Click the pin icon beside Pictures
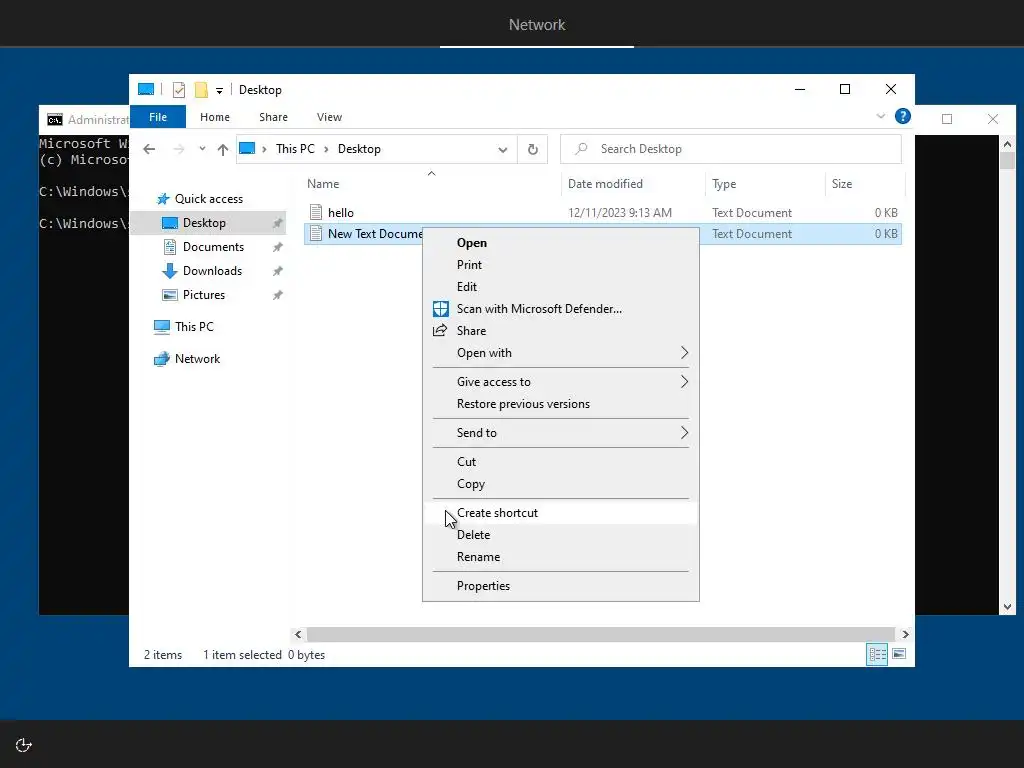The width and height of the screenshot is (1024, 768). (x=278, y=295)
